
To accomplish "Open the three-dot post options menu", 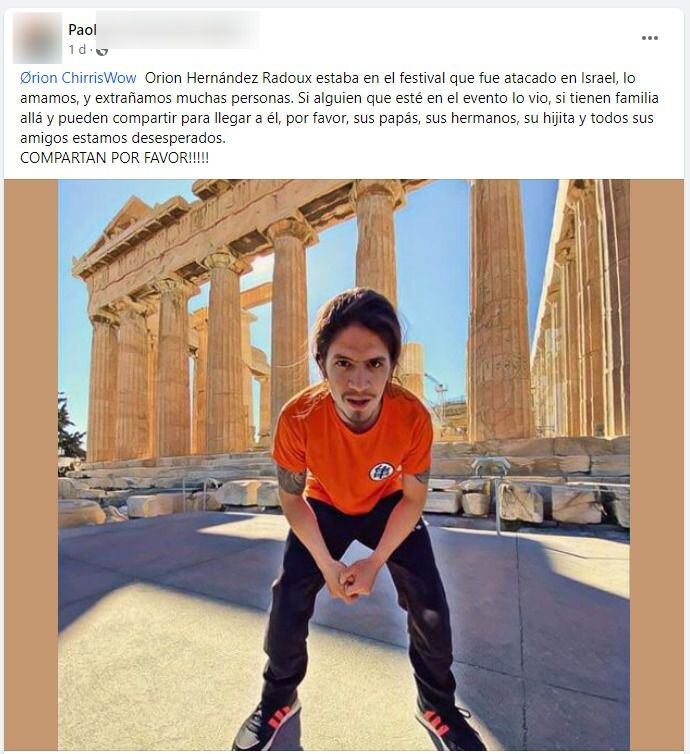I will coord(650,38).
